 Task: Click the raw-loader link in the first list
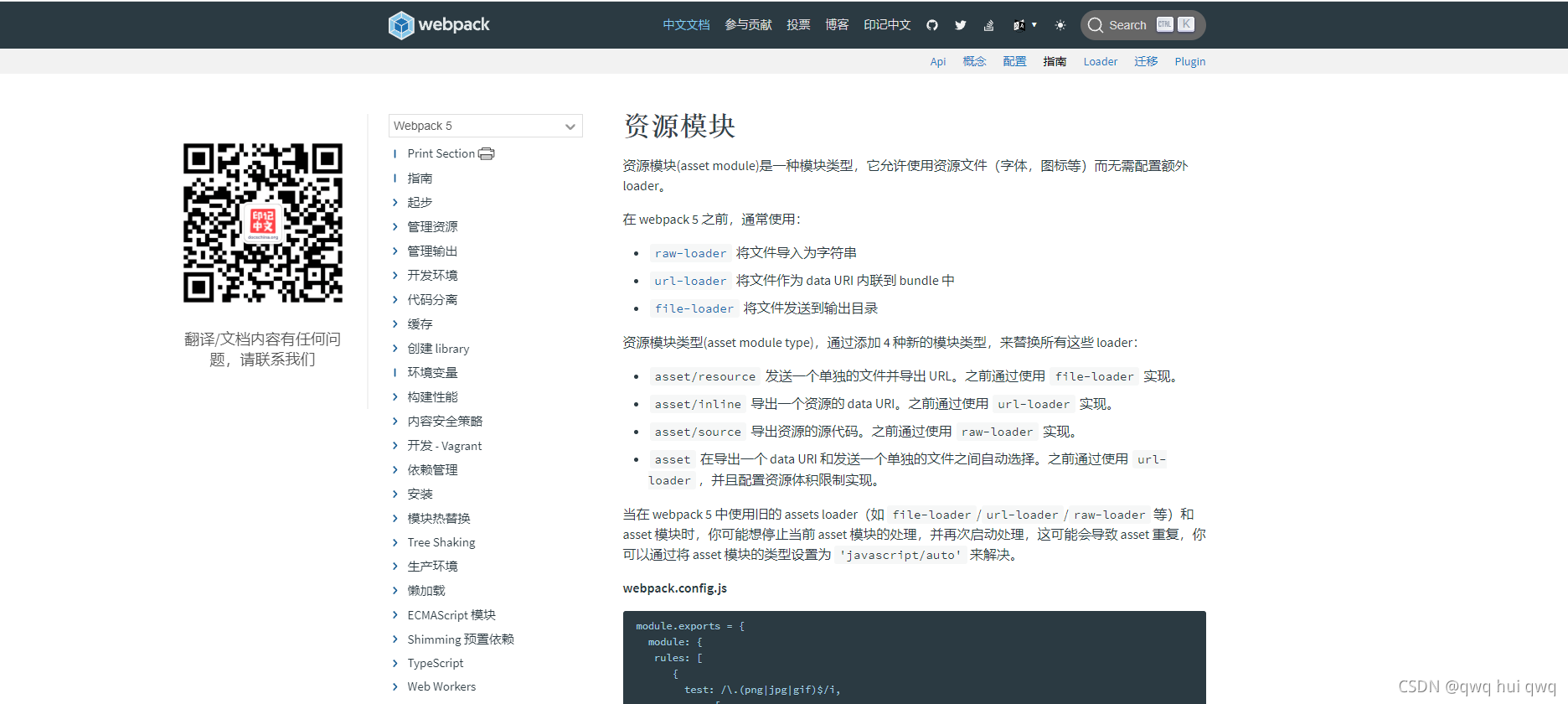[690, 253]
